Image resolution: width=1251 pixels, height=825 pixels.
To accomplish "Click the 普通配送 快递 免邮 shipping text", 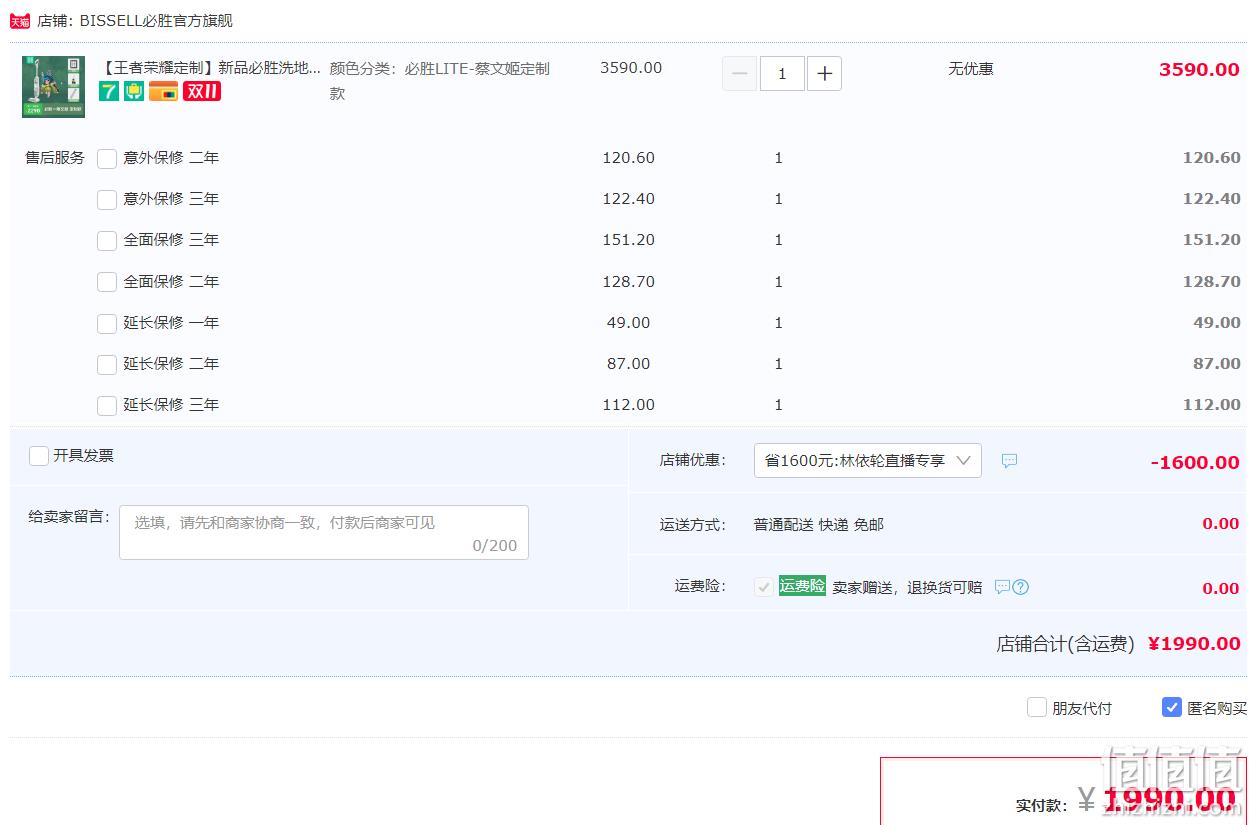I will 819,524.
